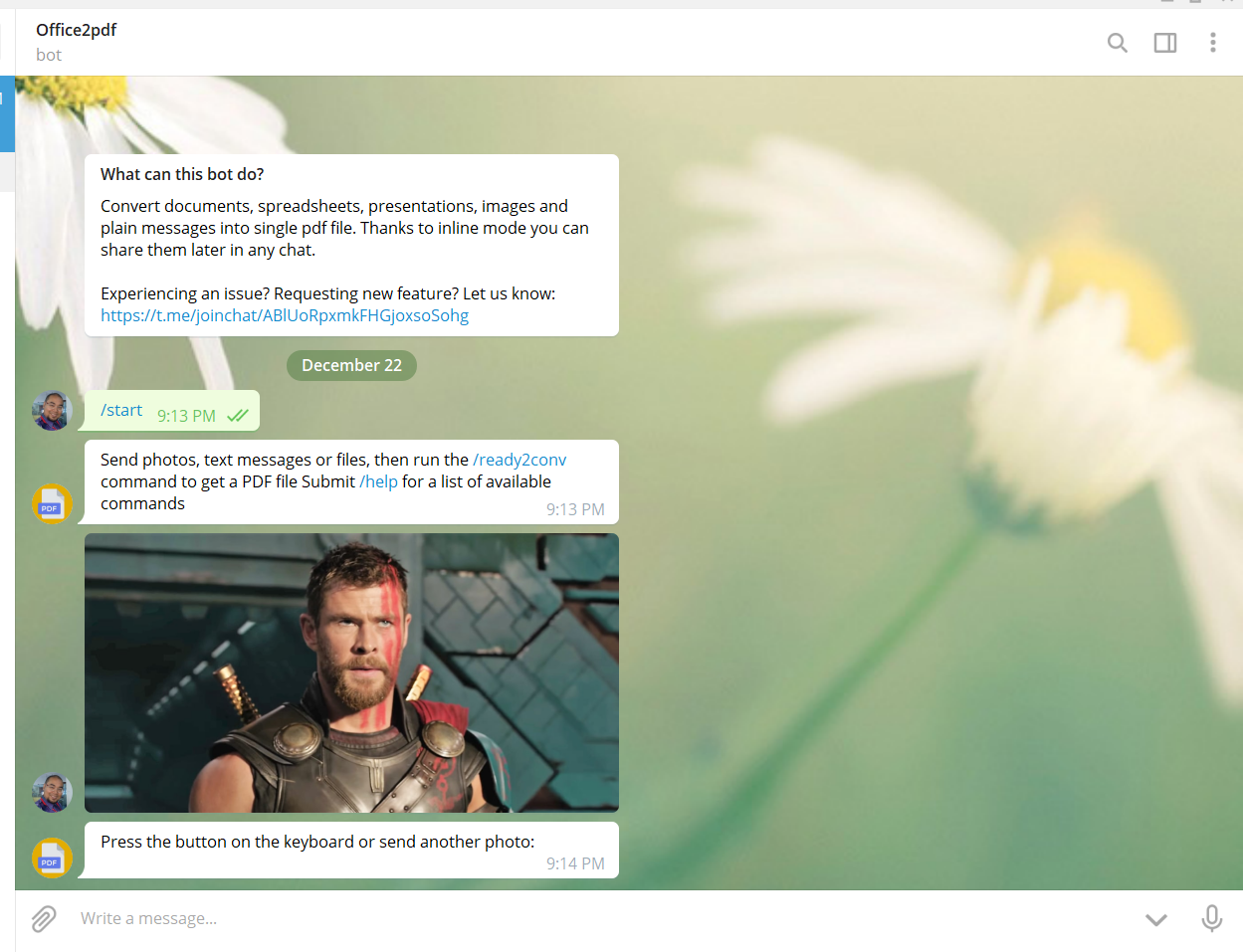
Task: Open search in the Office2pdf chat
Action: click(1117, 43)
